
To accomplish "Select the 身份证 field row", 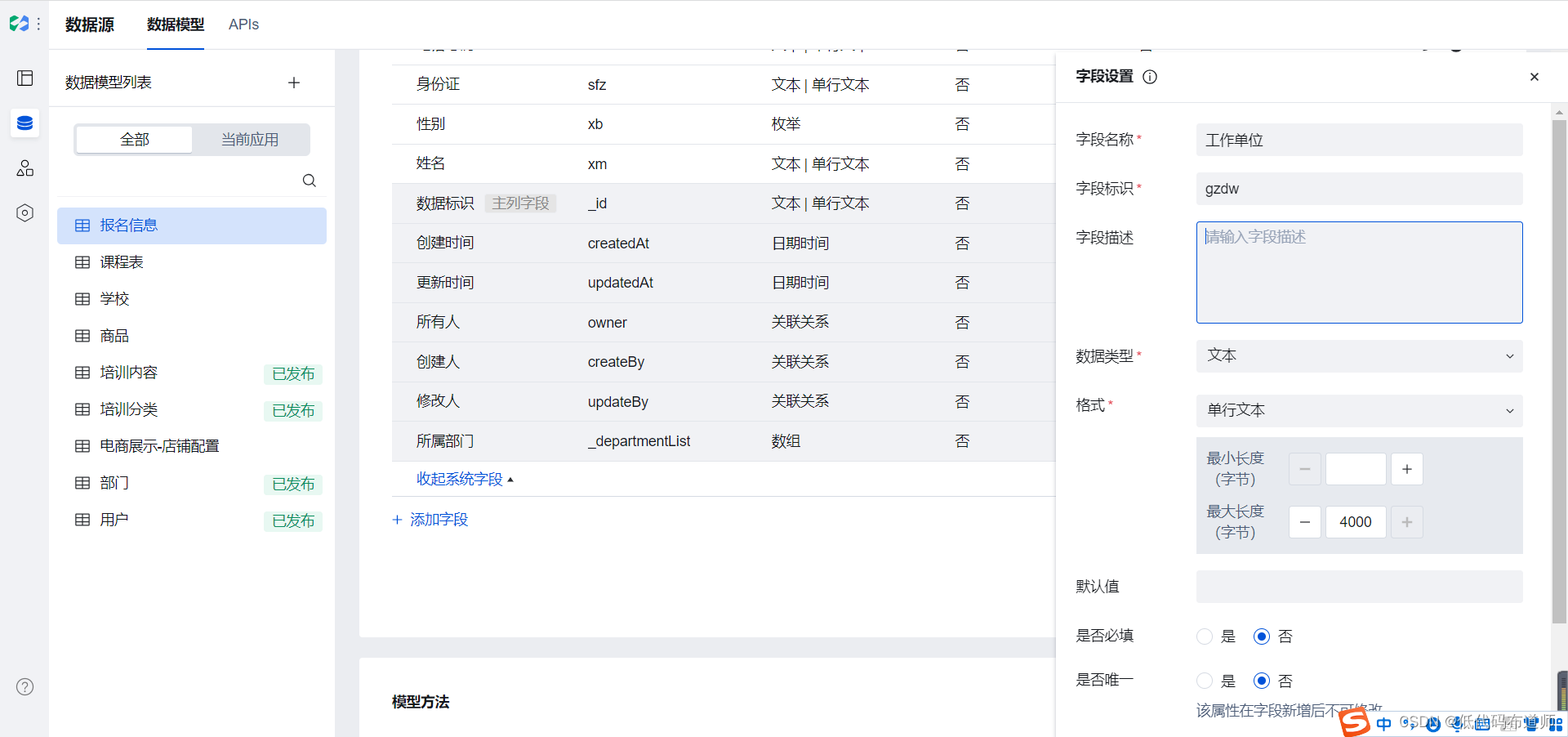I will [724, 85].
